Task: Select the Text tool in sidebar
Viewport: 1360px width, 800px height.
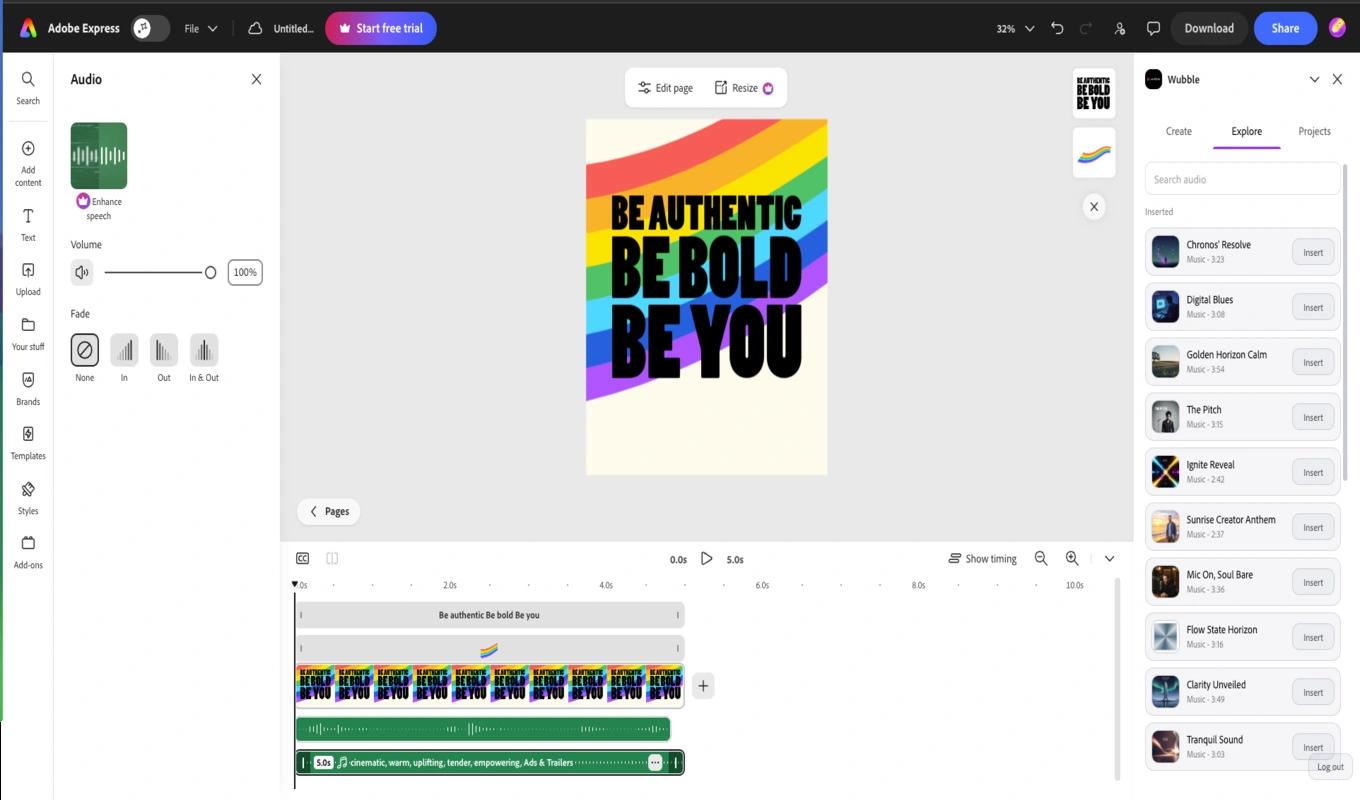Action: (28, 225)
